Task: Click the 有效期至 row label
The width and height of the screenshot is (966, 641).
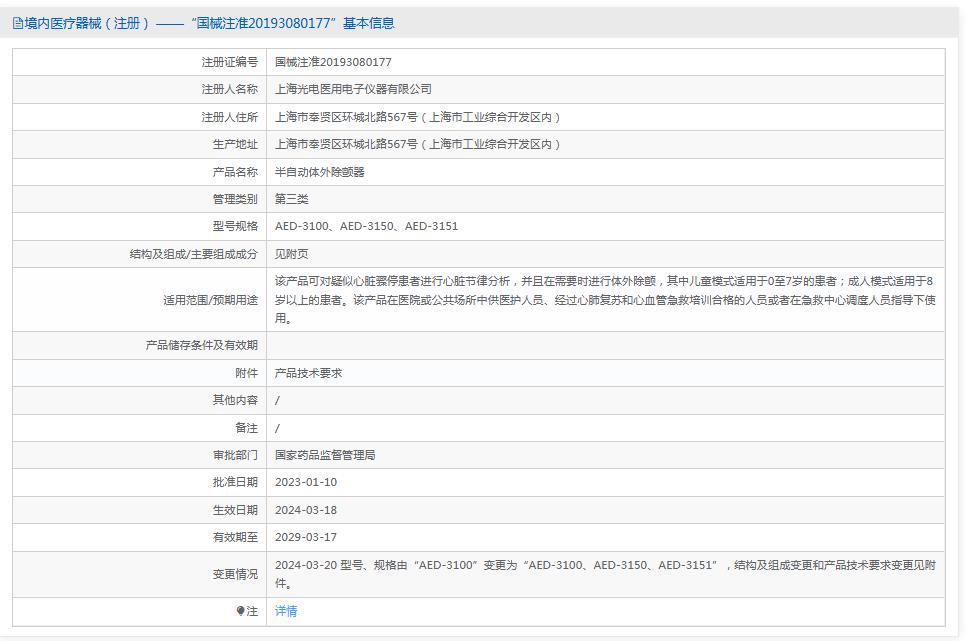Action: pos(235,537)
